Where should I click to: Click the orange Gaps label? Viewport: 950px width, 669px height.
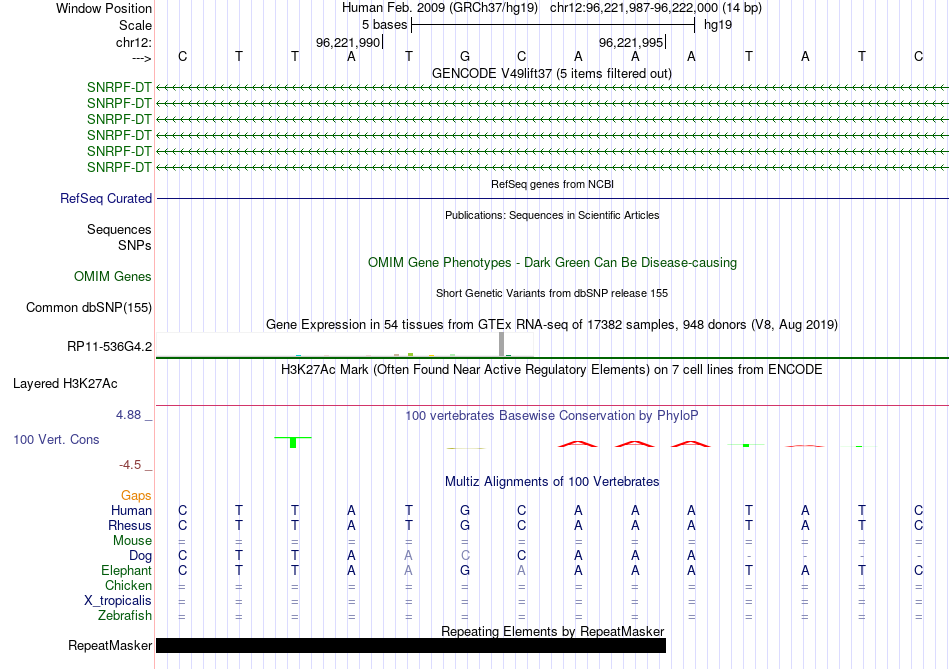[136, 496]
